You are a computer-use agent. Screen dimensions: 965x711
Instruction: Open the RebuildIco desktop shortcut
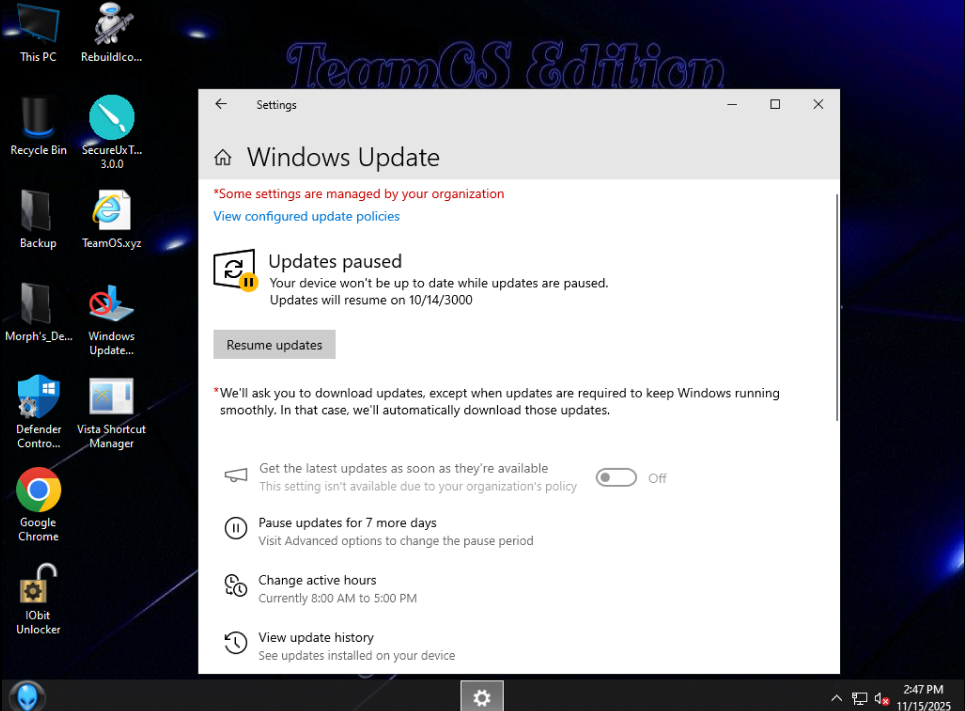(111, 33)
